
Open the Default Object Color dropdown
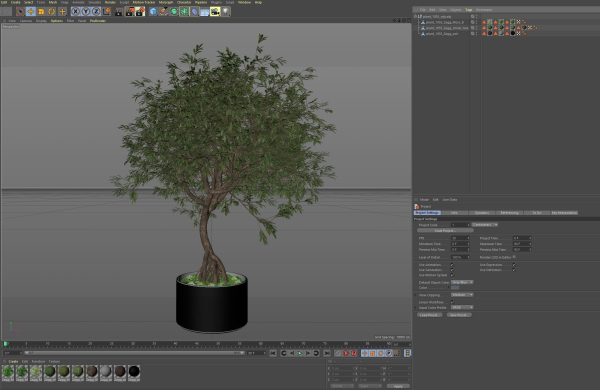pos(462,282)
